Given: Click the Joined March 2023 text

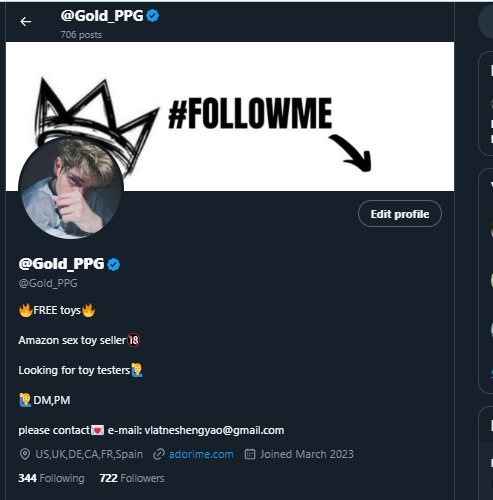Looking at the screenshot, I should pyautogui.click(x=307, y=454).
